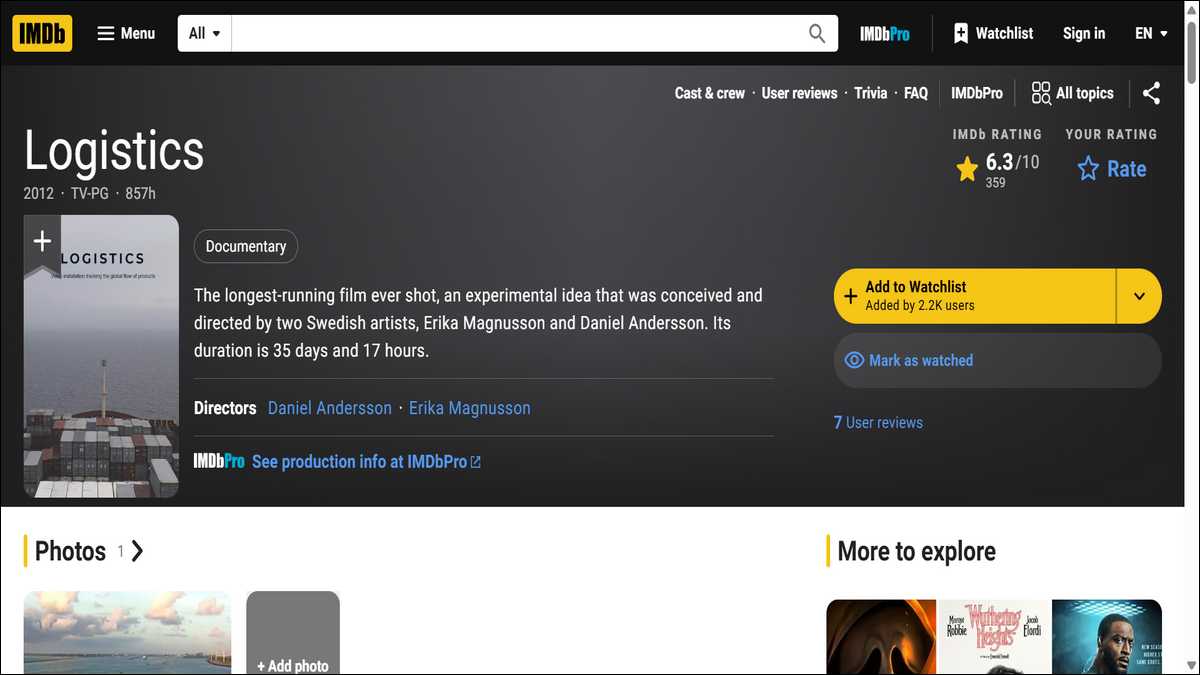Viewport: 1200px width, 675px height.
Task: Select the Documentary genre chip
Action: pos(246,246)
